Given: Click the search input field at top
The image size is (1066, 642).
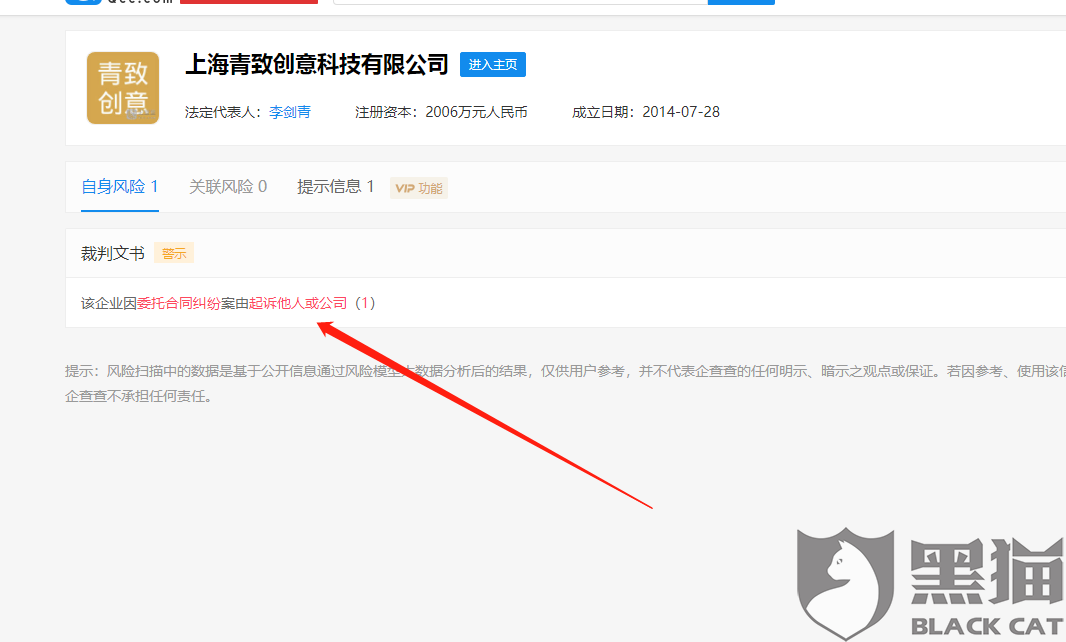Looking at the screenshot, I should pyautogui.click(x=521, y=2).
